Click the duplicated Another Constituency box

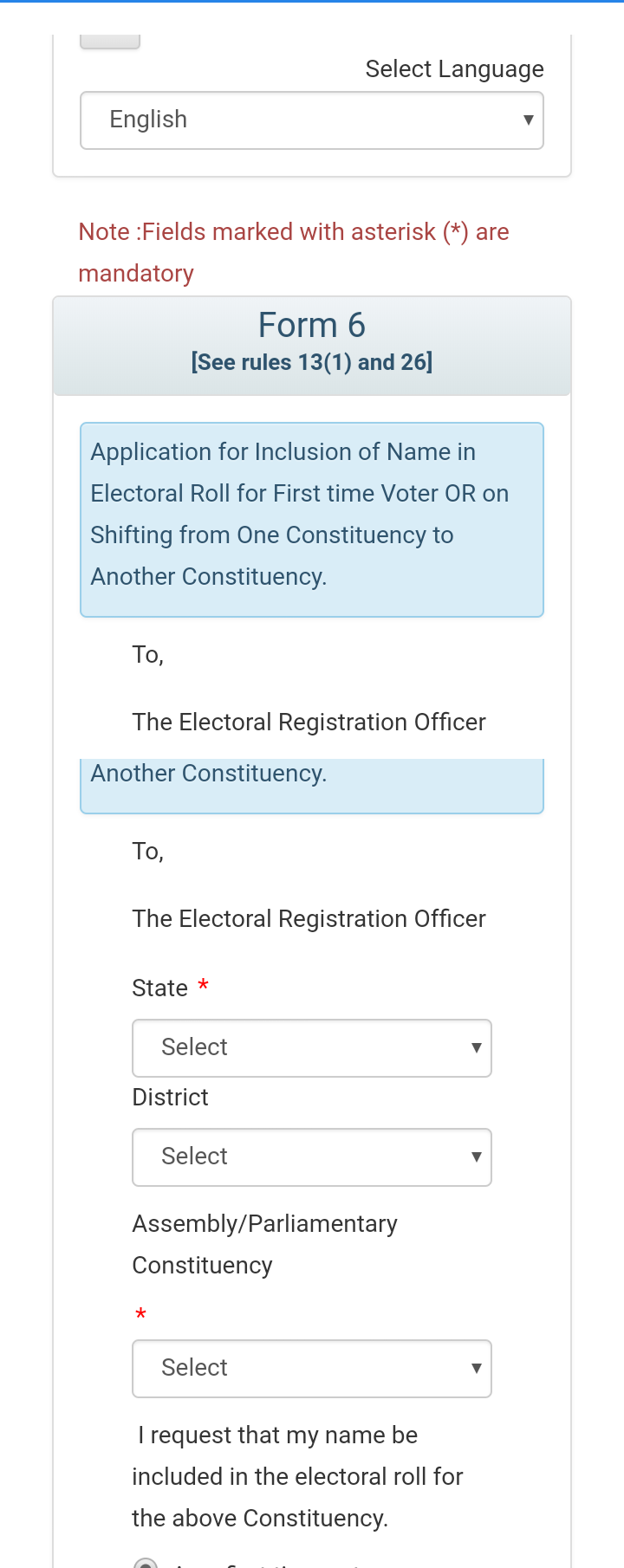[312, 784]
